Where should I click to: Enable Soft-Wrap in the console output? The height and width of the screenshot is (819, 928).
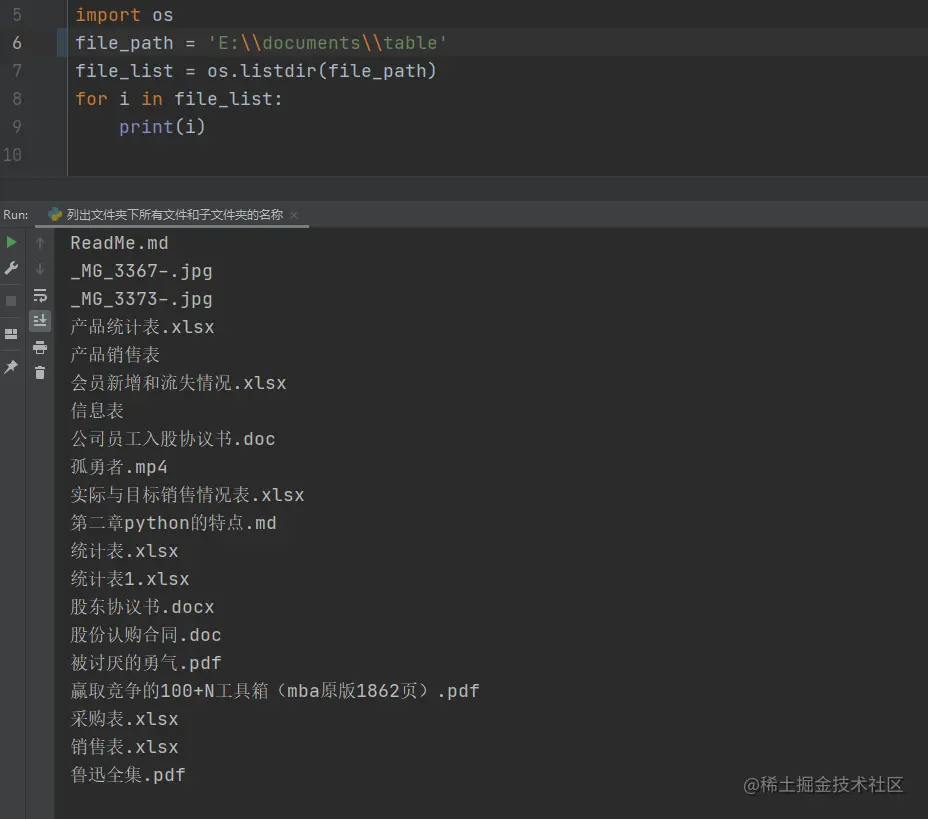pos(40,296)
